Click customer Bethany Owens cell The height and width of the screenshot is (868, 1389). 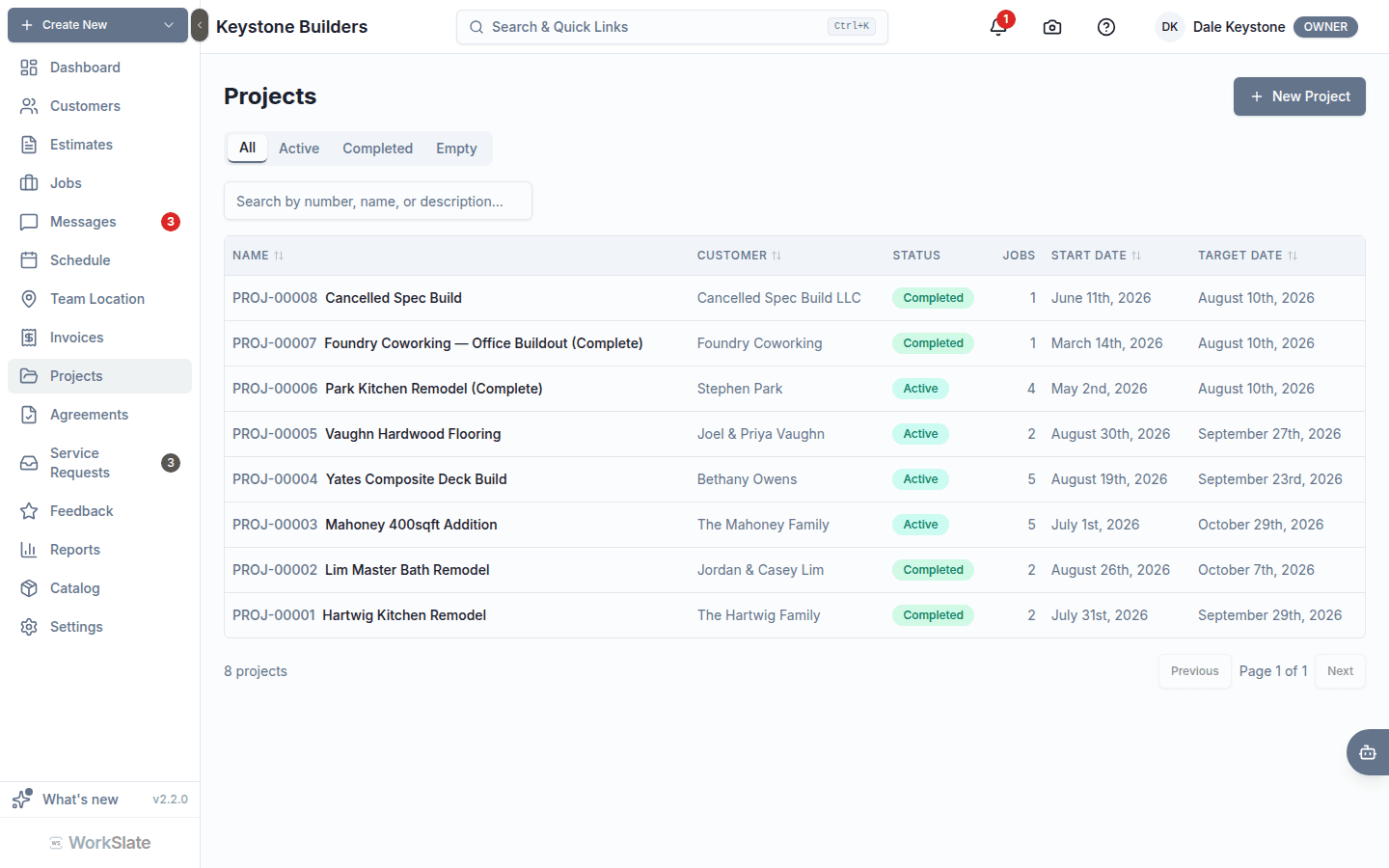[748, 479]
